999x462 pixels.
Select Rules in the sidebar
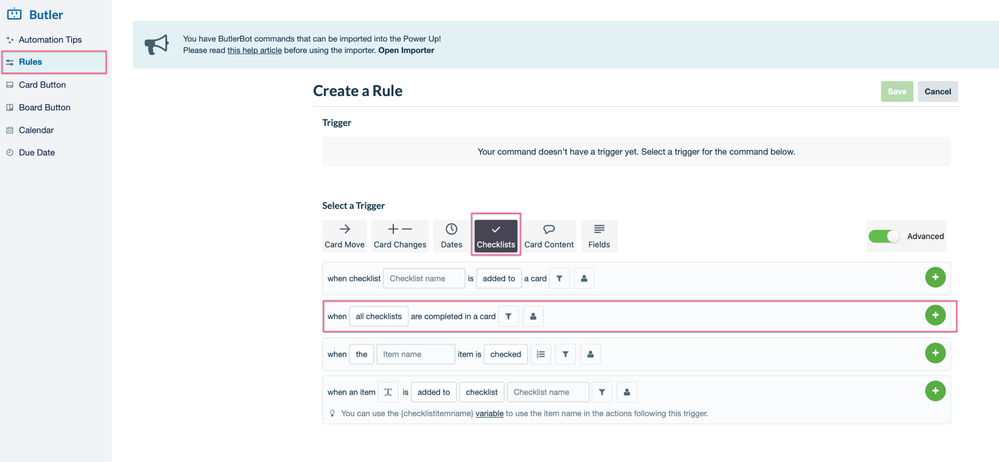click(x=54, y=62)
